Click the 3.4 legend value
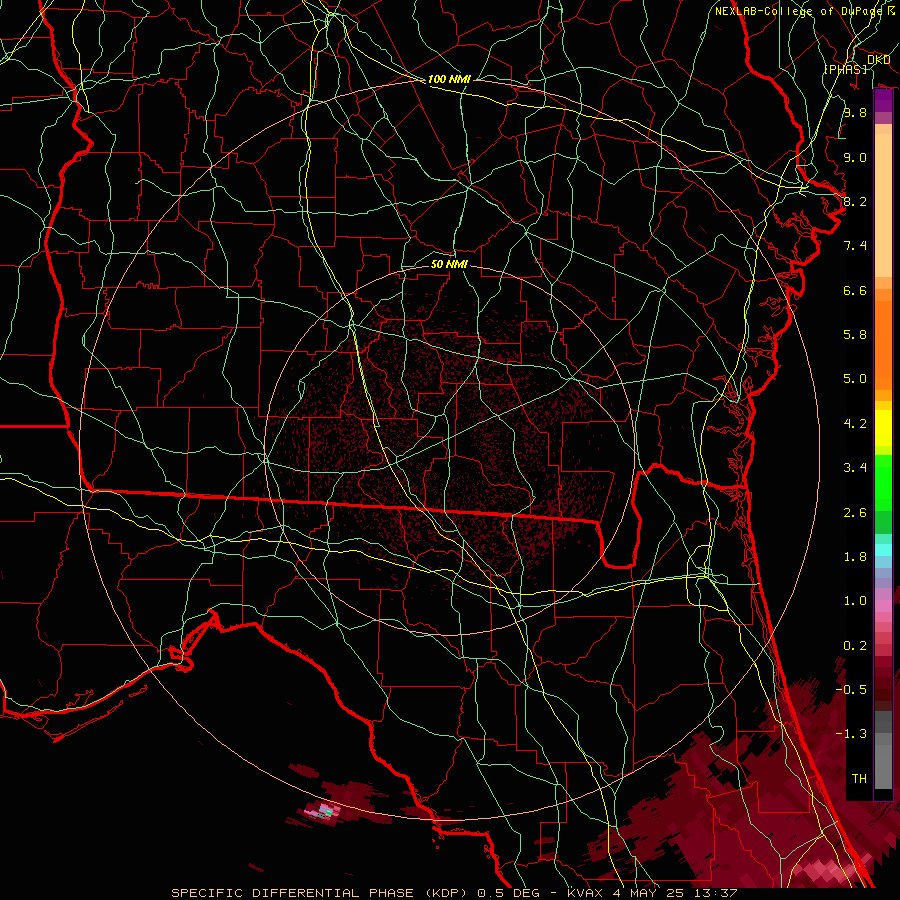This screenshot has width=900, height=900. 855,468
